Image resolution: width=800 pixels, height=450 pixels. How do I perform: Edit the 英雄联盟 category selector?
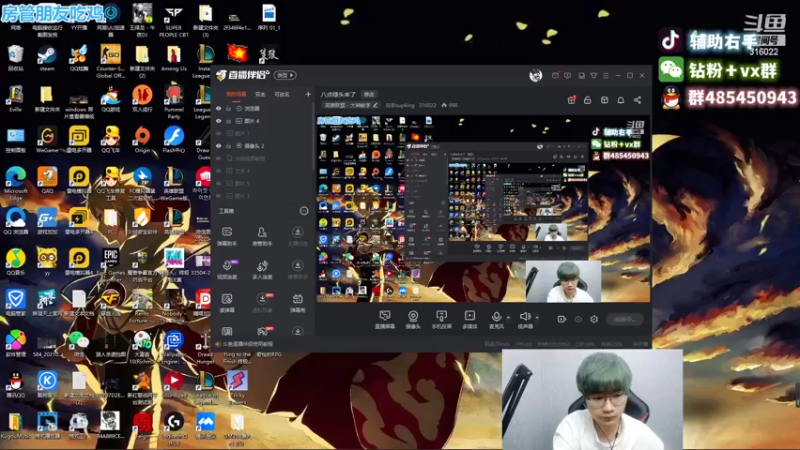pyautogui.click(x=351, y=105)
